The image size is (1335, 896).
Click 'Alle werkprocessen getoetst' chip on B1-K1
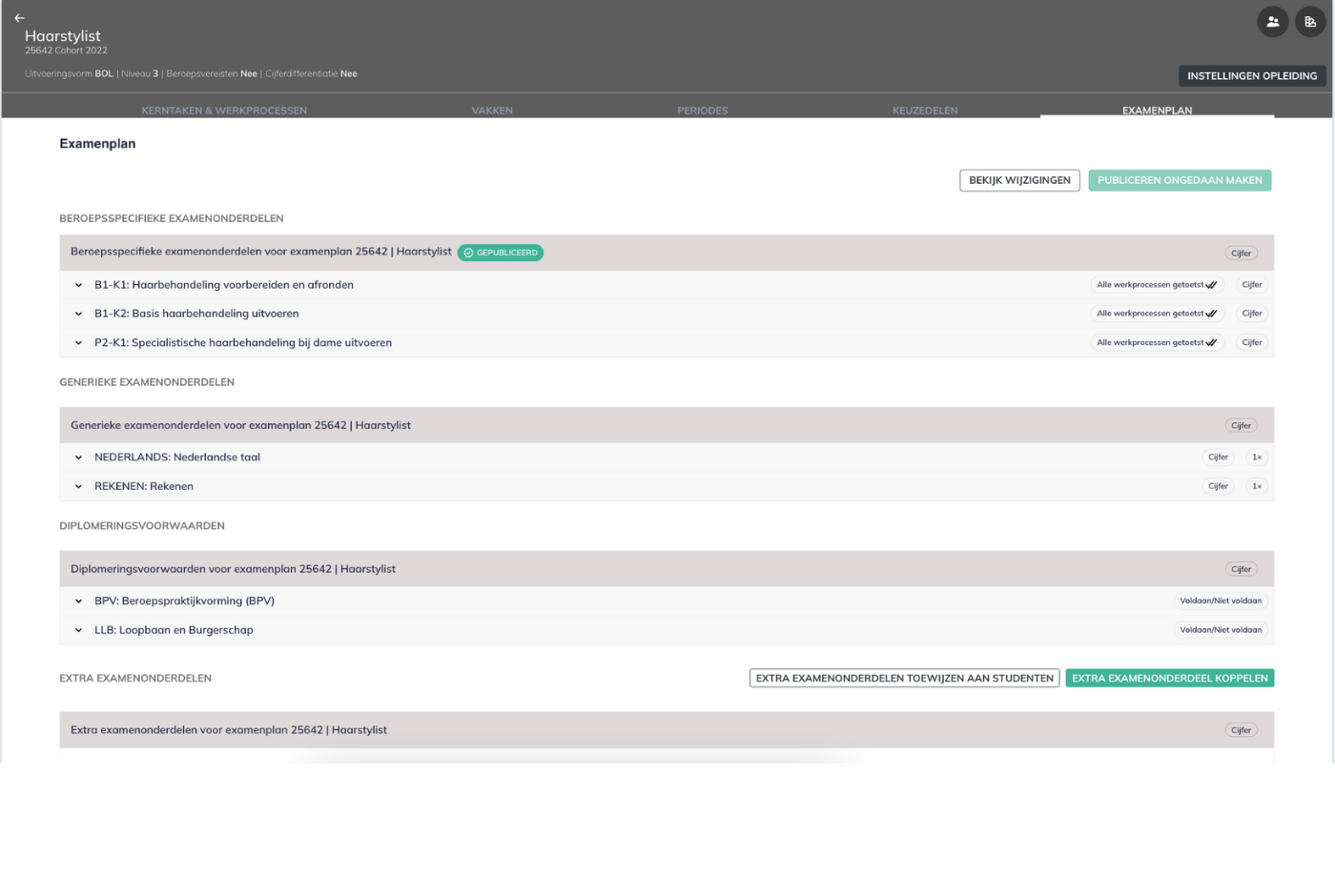tap(1157, 285)
